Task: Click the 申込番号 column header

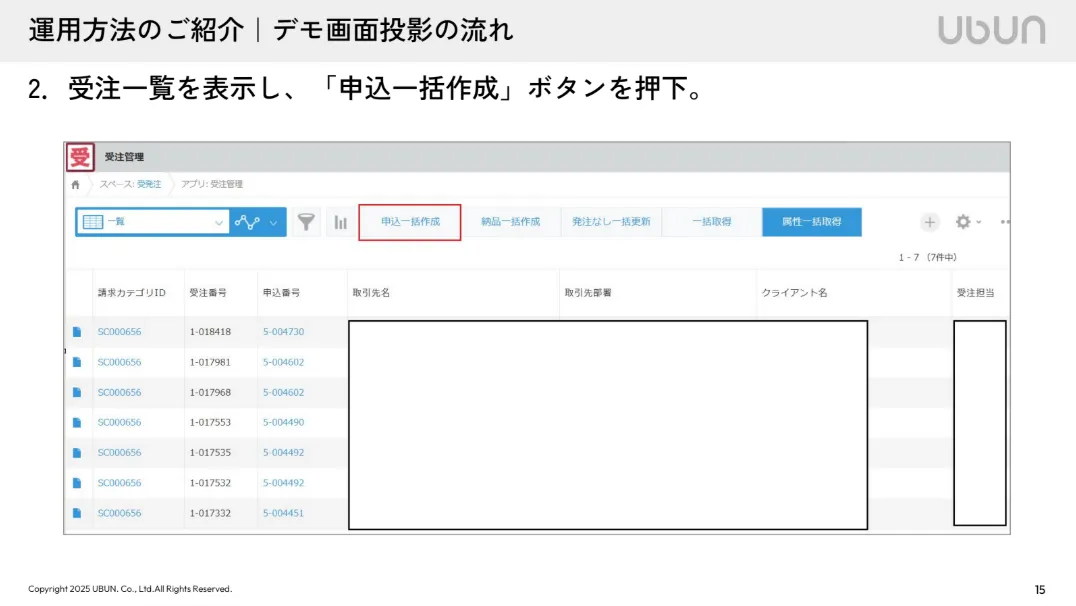Action: (281, 292)
